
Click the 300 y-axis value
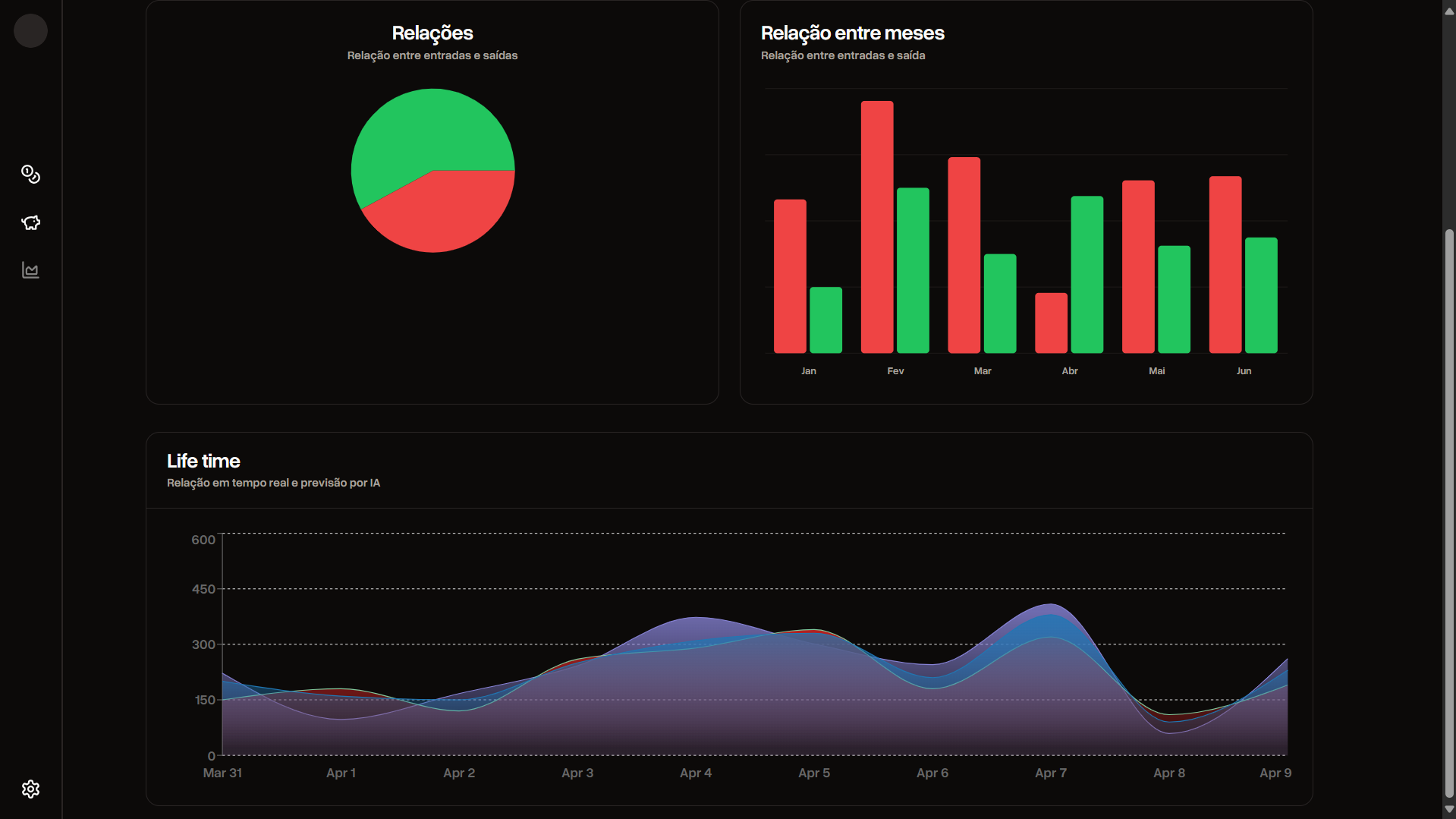tap(203, 644)
